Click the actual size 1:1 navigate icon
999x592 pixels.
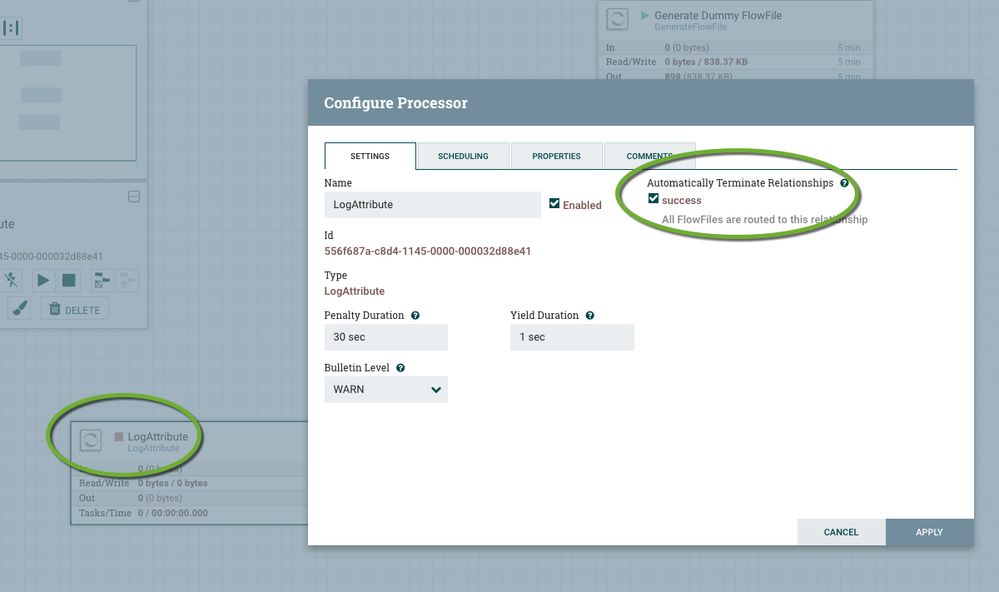(11, 27)
